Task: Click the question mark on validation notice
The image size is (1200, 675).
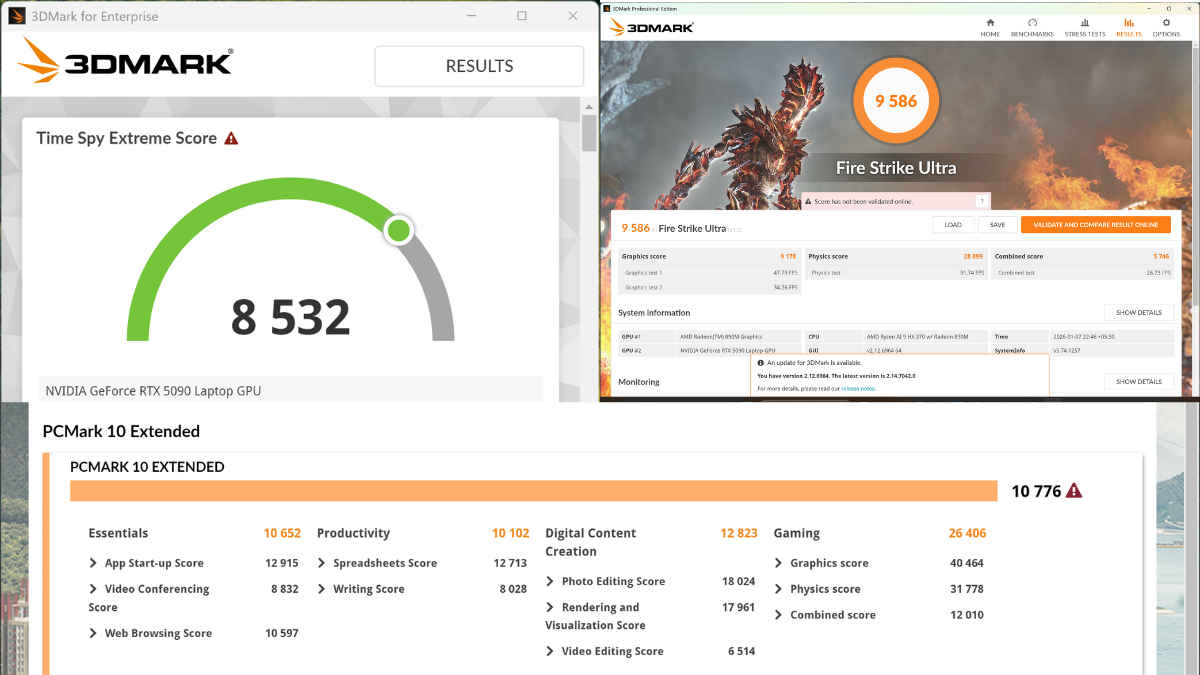Action: [981, 201]
